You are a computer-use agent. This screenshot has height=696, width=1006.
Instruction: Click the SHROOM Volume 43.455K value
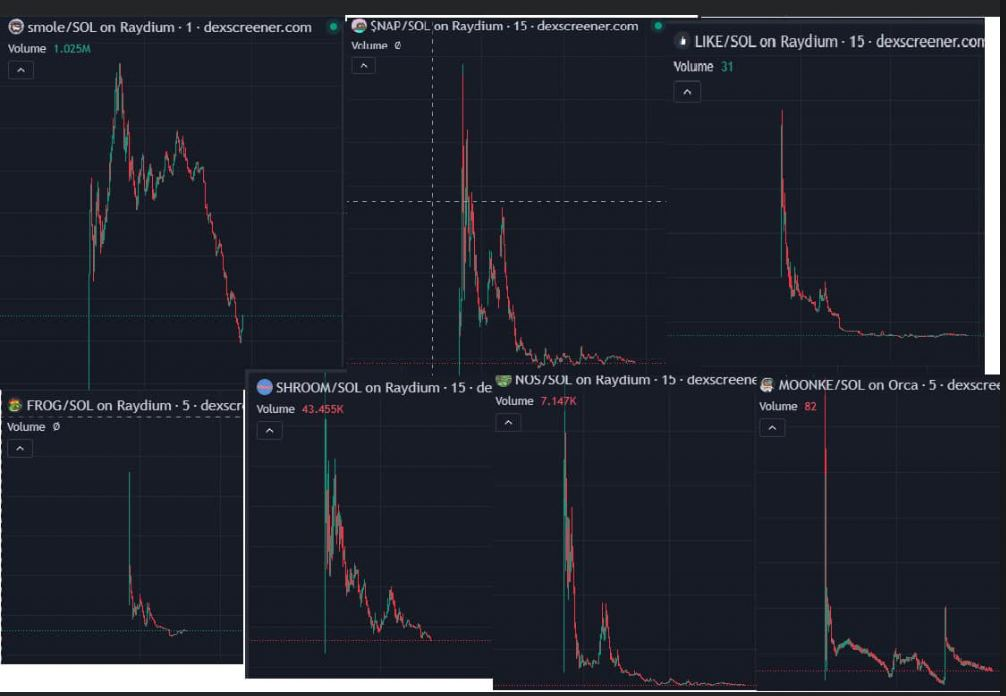click(323, 409)
